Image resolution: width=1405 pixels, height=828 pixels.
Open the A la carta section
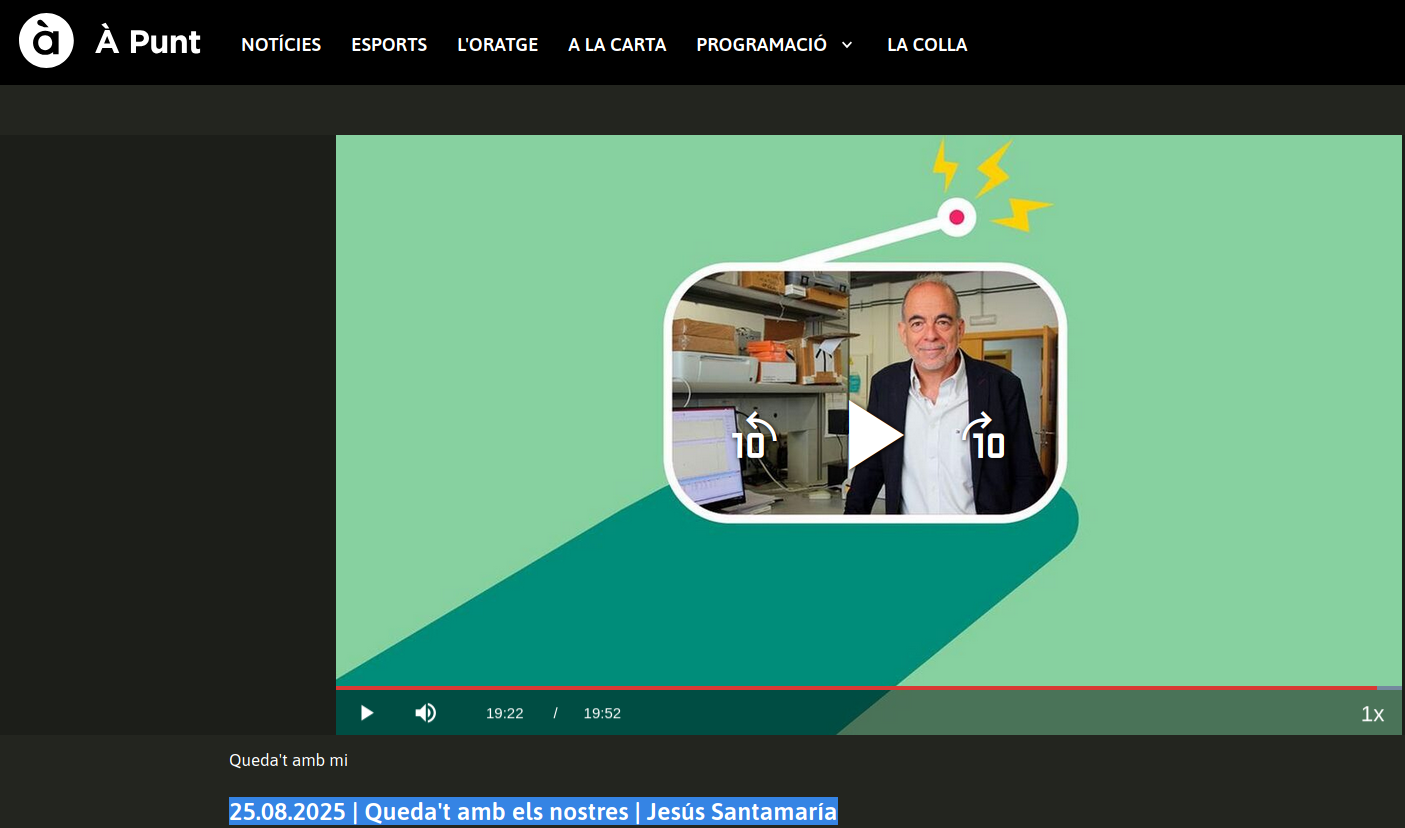click(617, 45)
